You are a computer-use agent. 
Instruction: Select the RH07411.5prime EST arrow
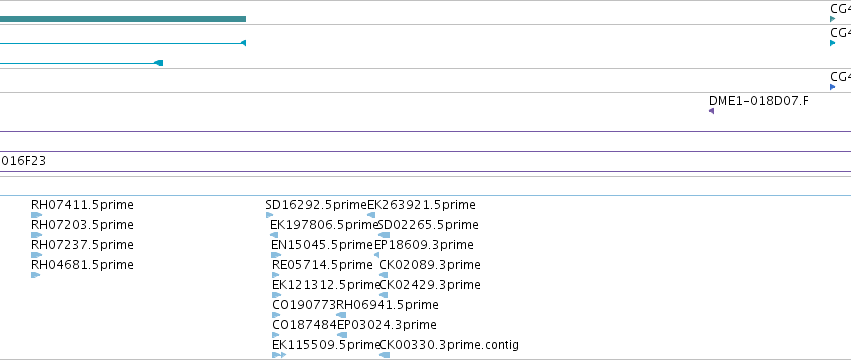(36, 215)
